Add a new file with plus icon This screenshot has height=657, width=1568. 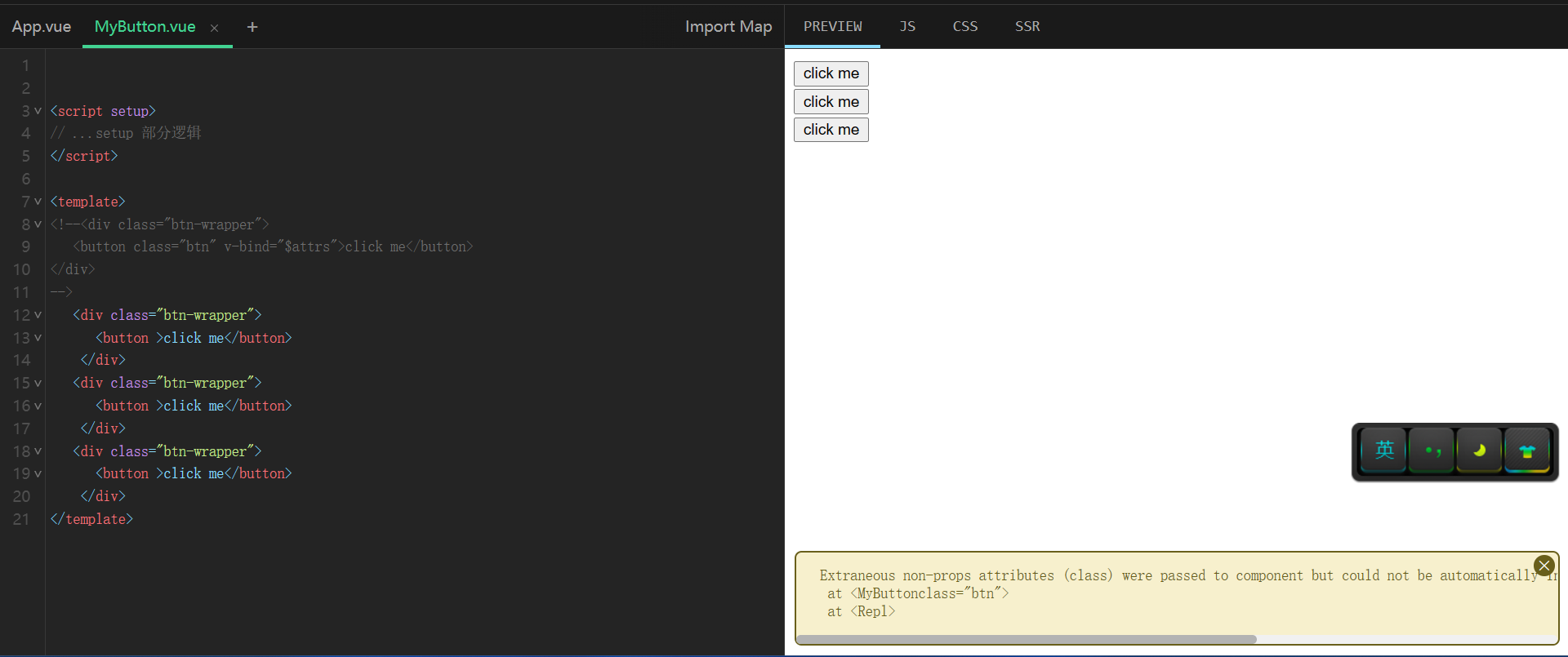[252, 27]
